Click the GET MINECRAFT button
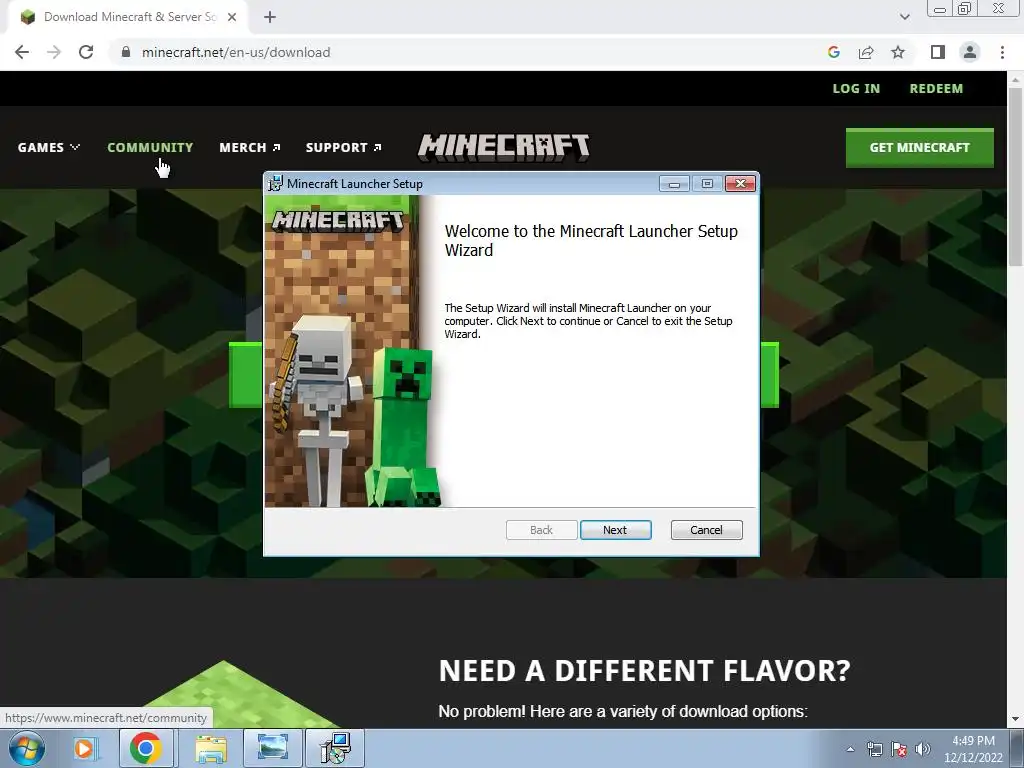Image resolution: width=1024 pixels, height=768 pixels. tap(920, 148)
